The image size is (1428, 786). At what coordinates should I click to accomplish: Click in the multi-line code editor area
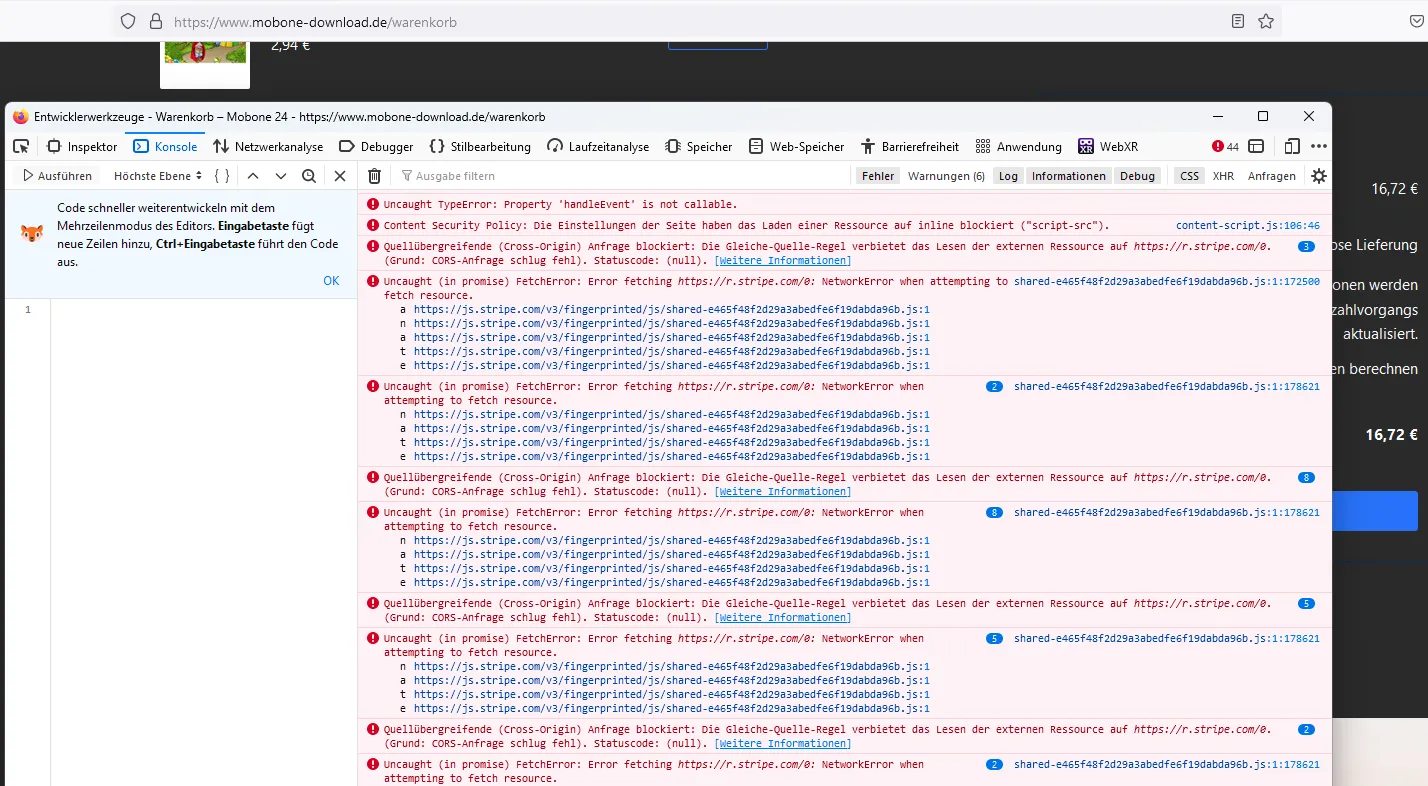click(x=204, y=543)
